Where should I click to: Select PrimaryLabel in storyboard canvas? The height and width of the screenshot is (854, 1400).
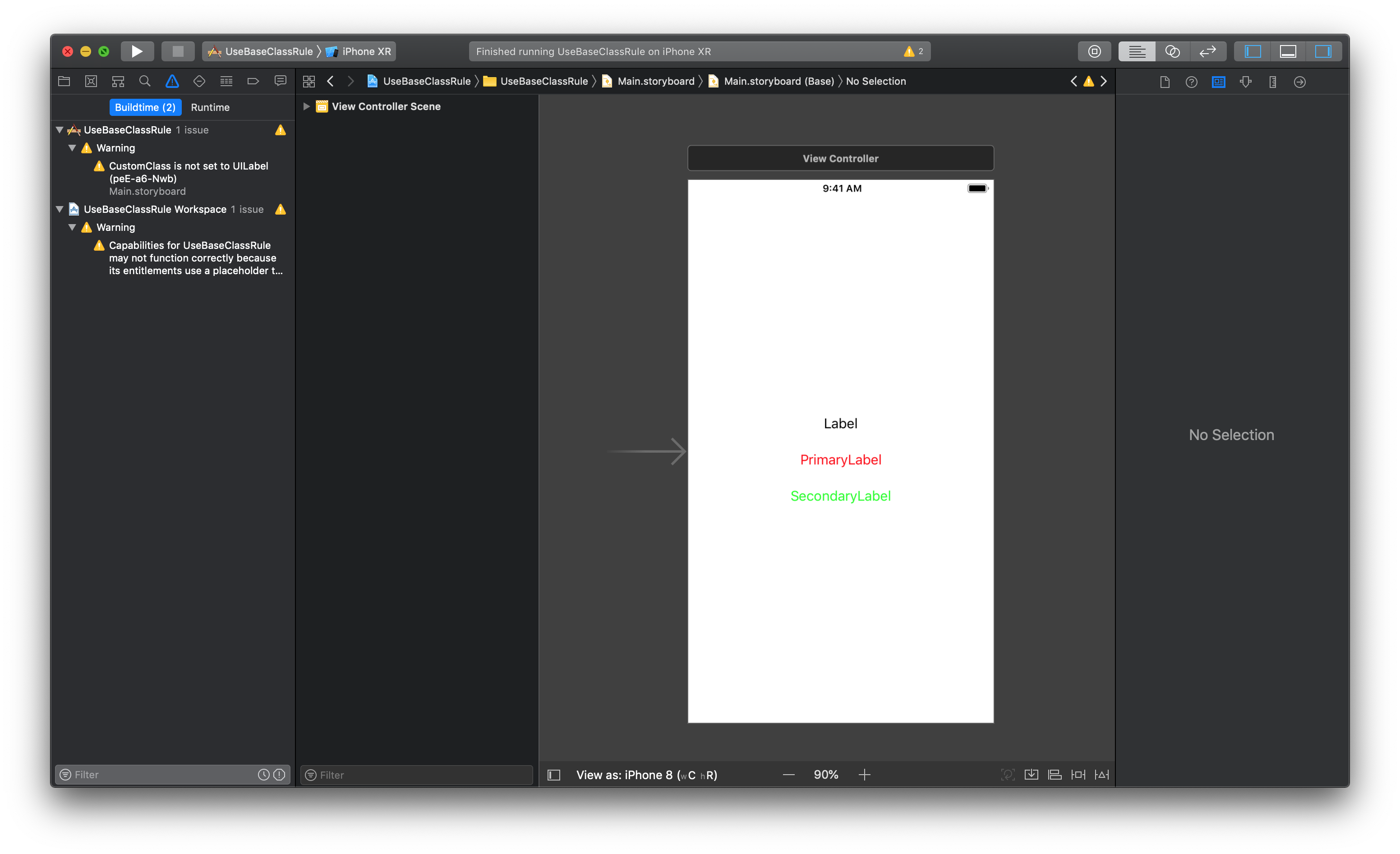pyautogui.click(x=840, y=459)
